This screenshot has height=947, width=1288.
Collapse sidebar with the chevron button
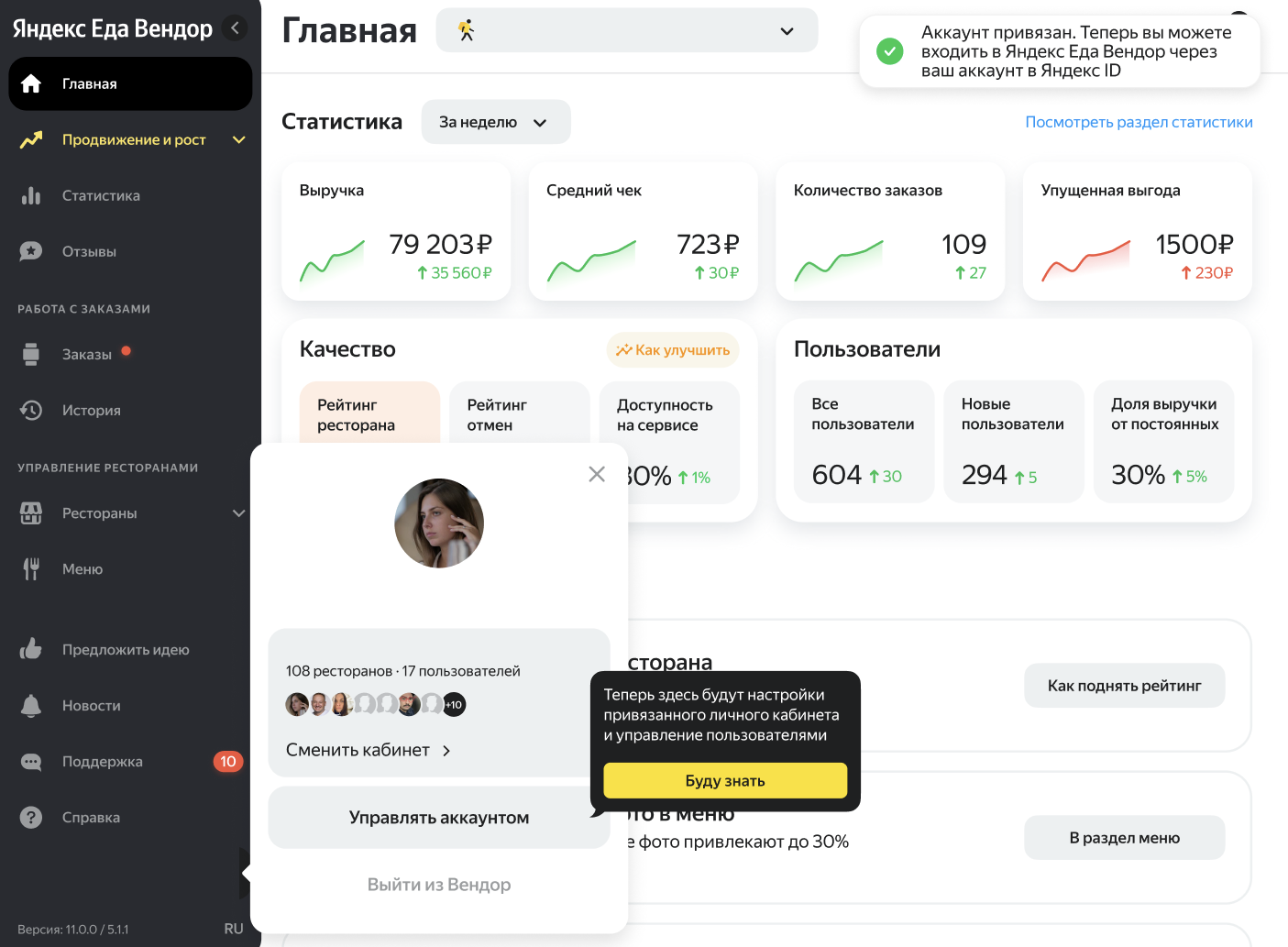coord(235,28)
